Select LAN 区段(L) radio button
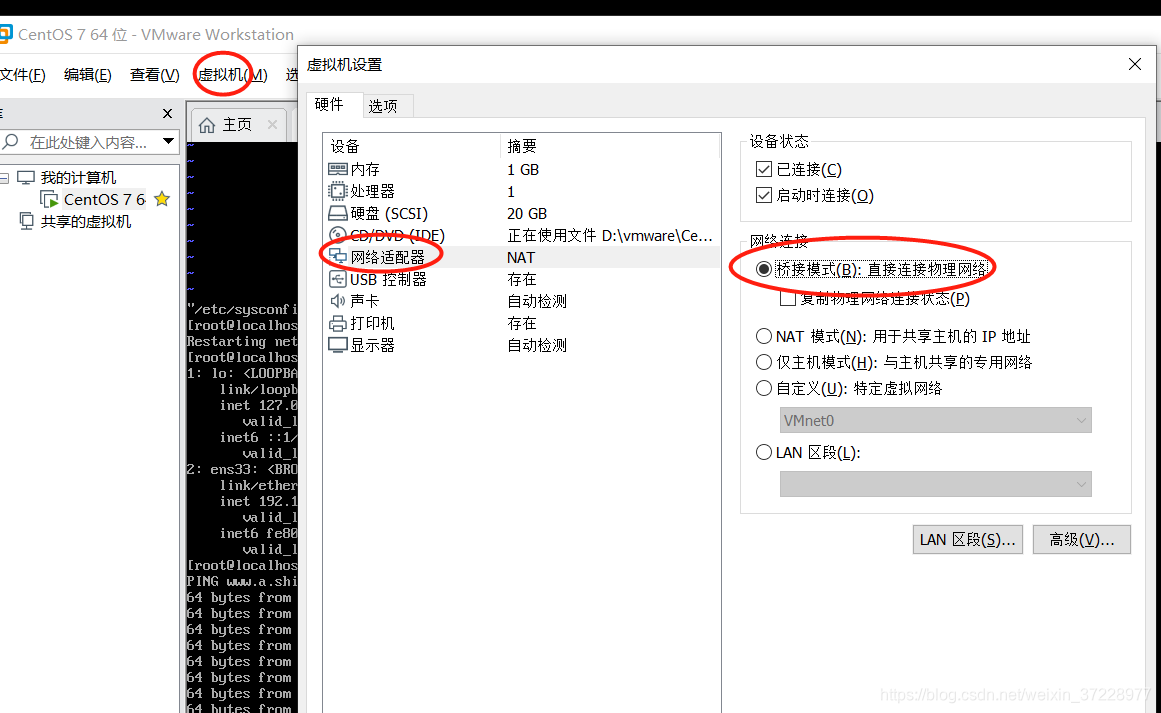Screen dimensions: 1161x713 [x=763, y=452]
